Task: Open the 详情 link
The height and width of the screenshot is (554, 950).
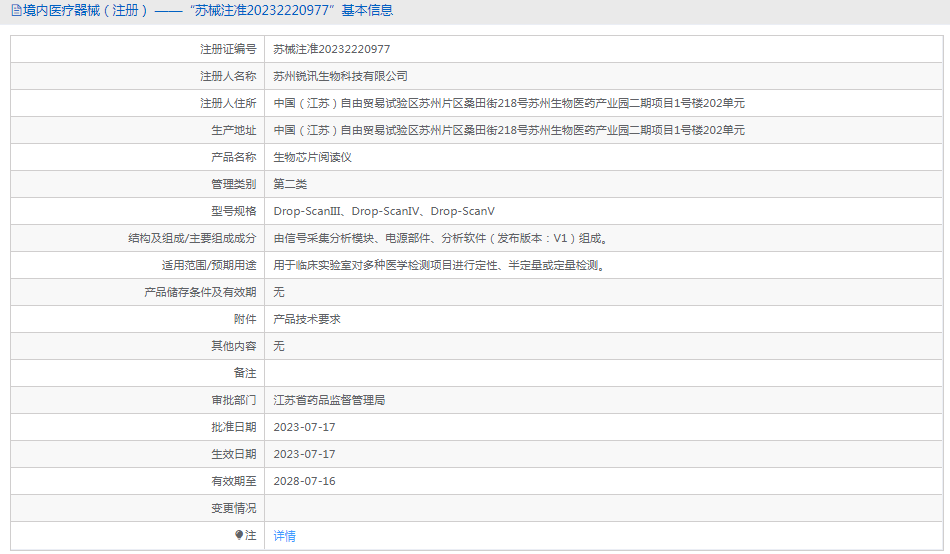Action: pos(284,536)
